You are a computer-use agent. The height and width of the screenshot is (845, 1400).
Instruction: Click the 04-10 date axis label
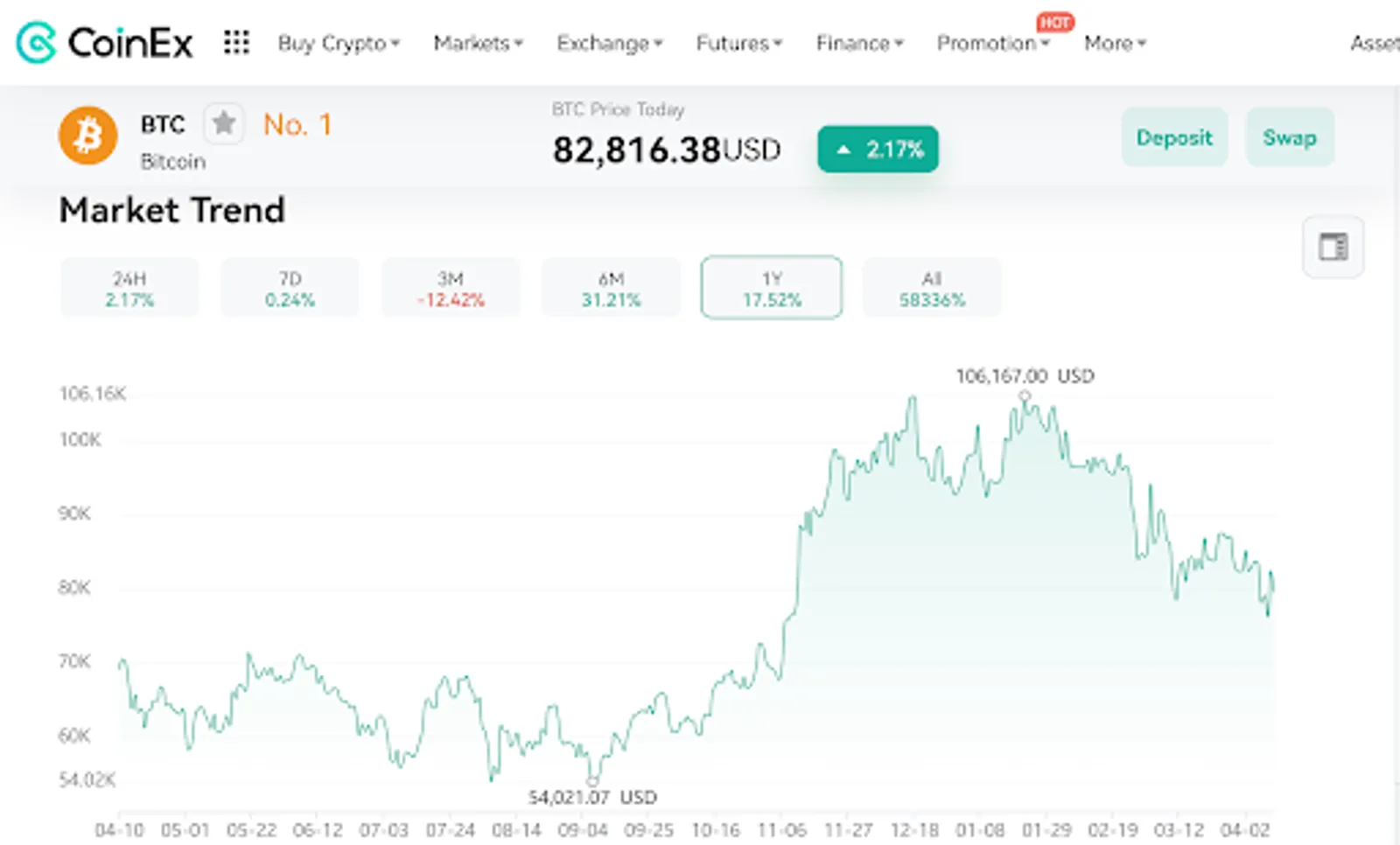pyautogui.click(x=119, y=829)
